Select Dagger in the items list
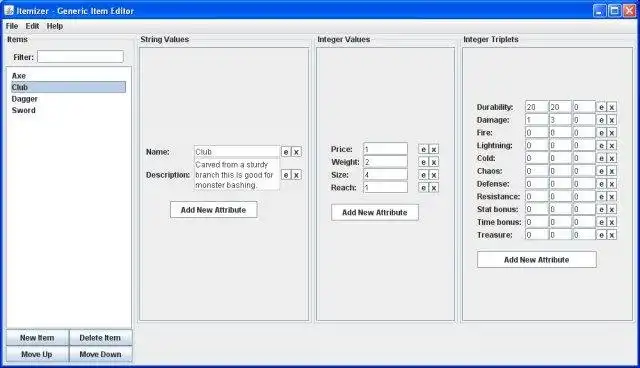 pos(68,99)
